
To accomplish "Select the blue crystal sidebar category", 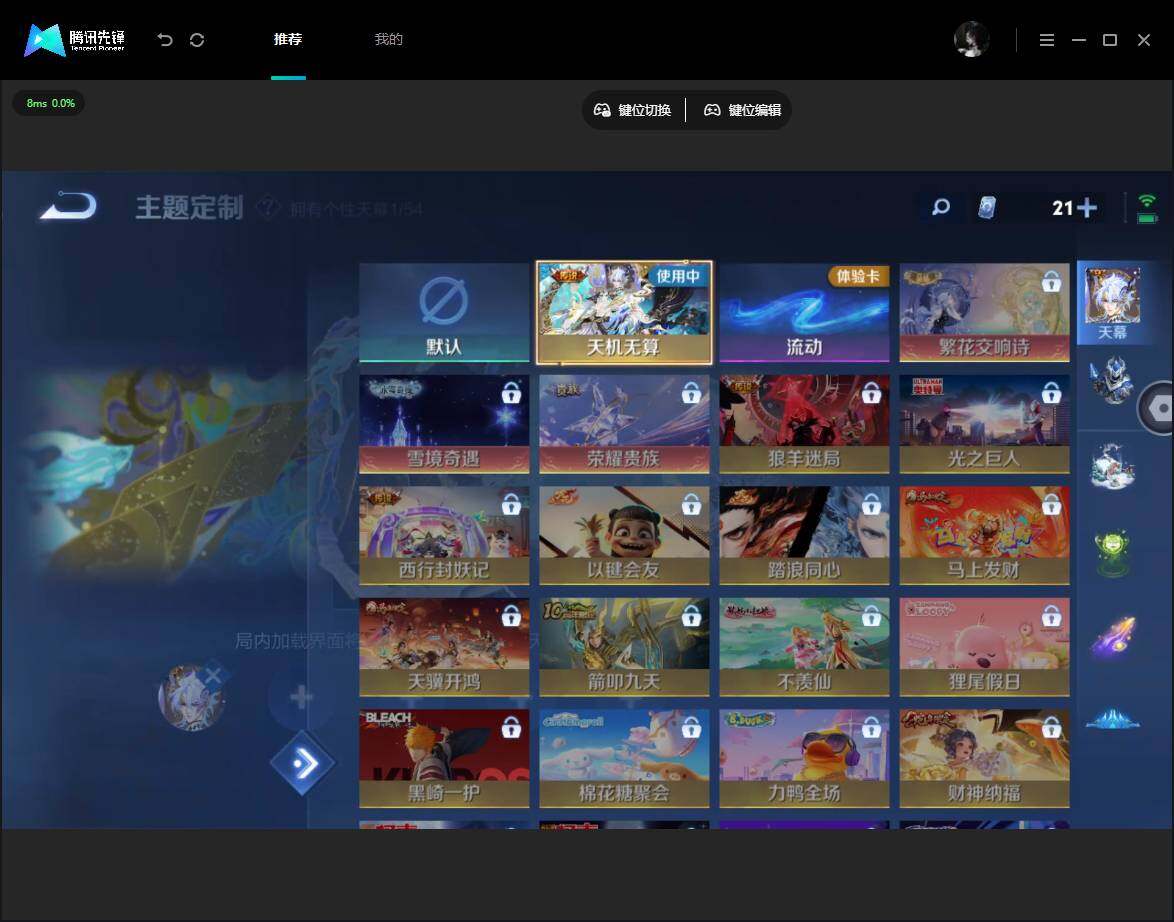I will coord(1113,719).
